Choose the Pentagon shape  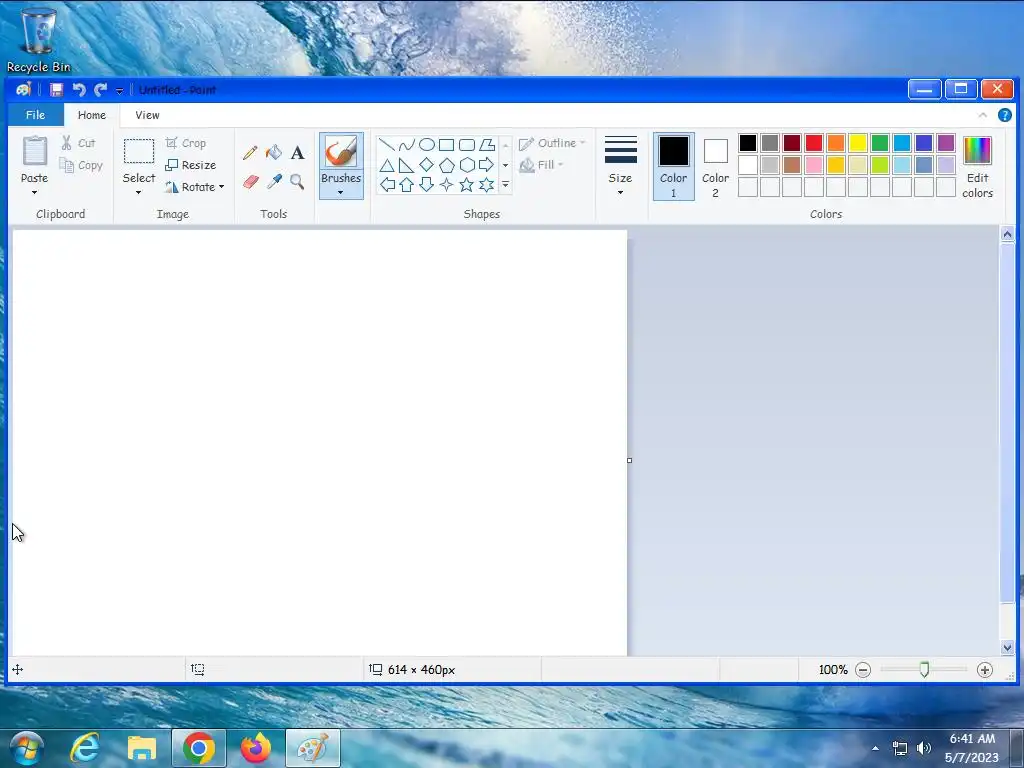[447, 165]
